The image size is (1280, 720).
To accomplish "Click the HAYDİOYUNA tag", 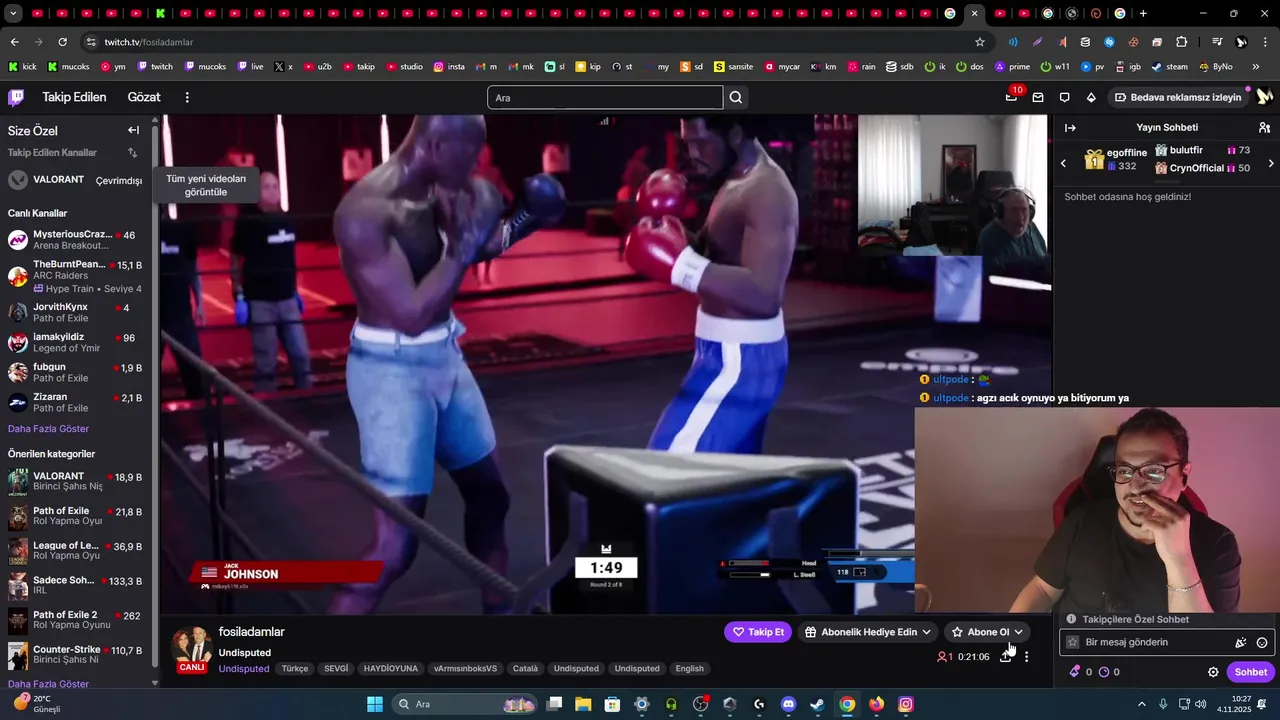I will tap(391, 669).
